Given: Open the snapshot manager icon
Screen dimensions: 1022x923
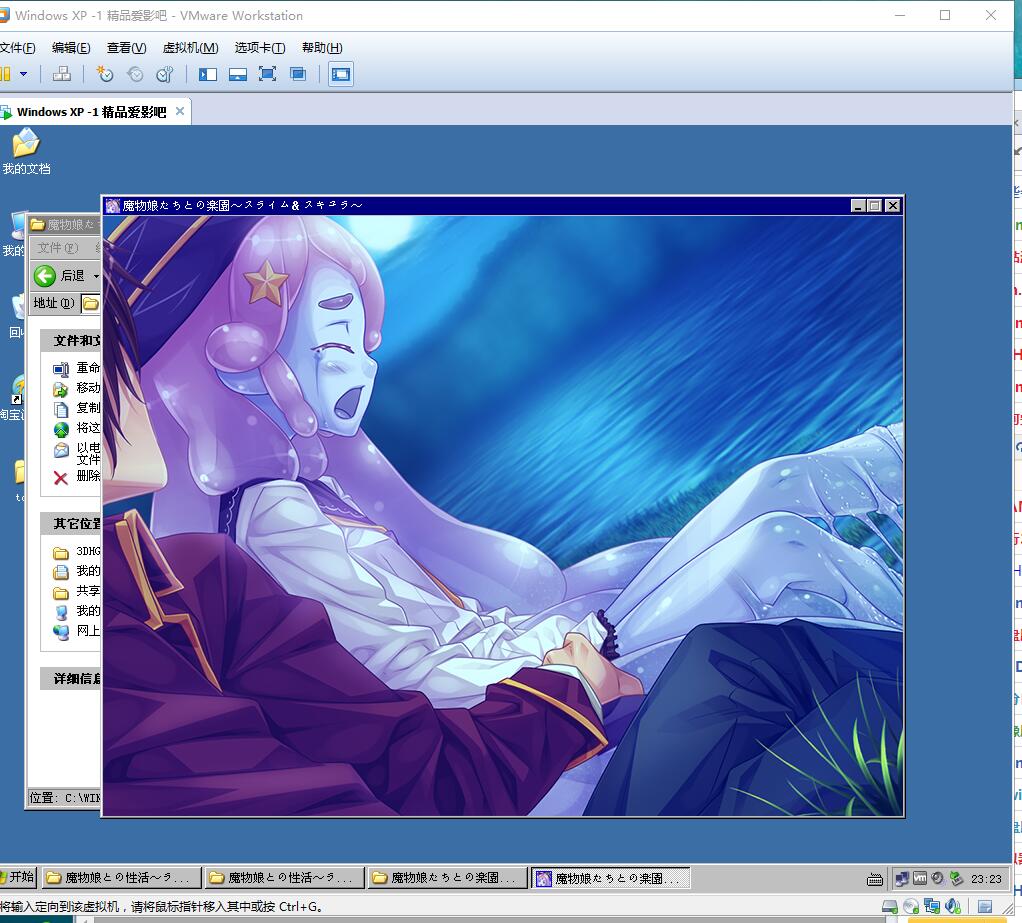Looking at the screenshot, I should (165, 74).
